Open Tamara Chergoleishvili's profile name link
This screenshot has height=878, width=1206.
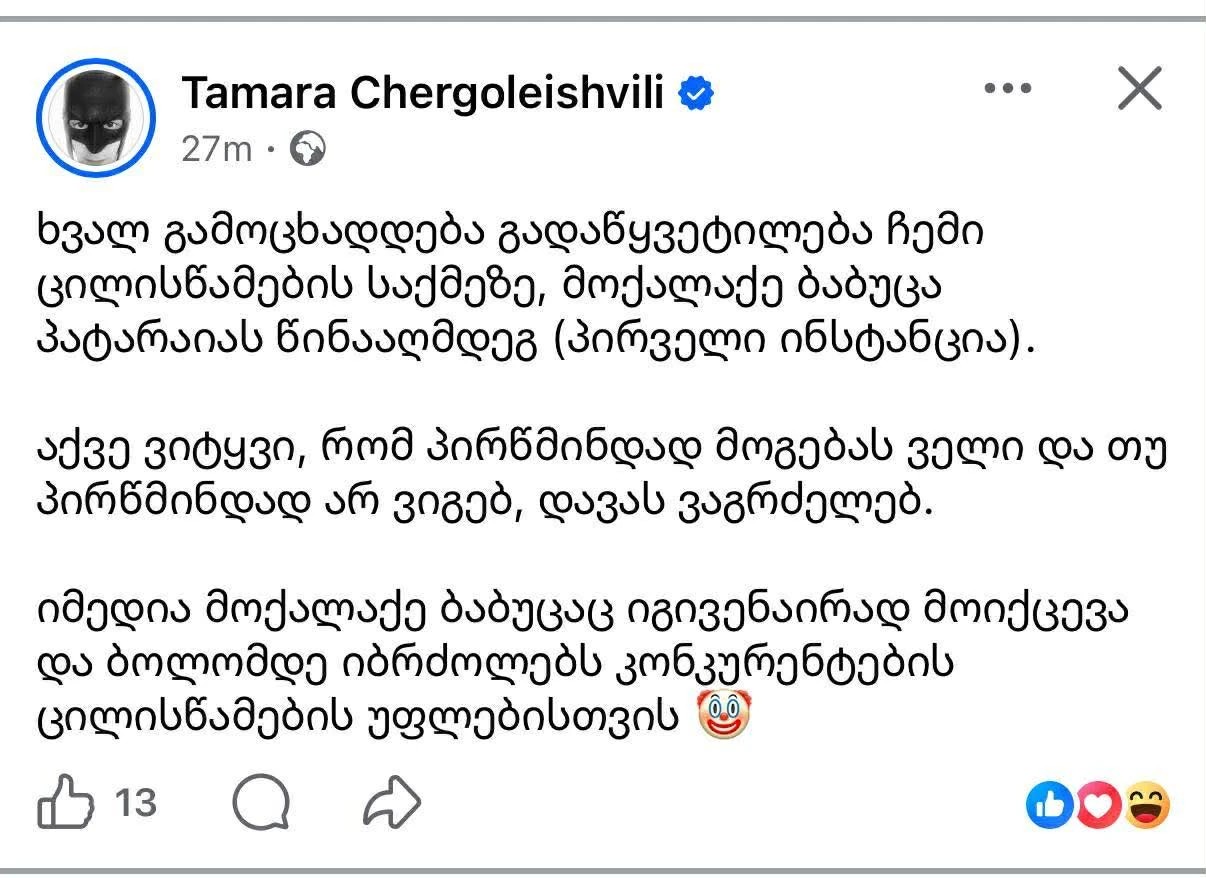point(423,95)
